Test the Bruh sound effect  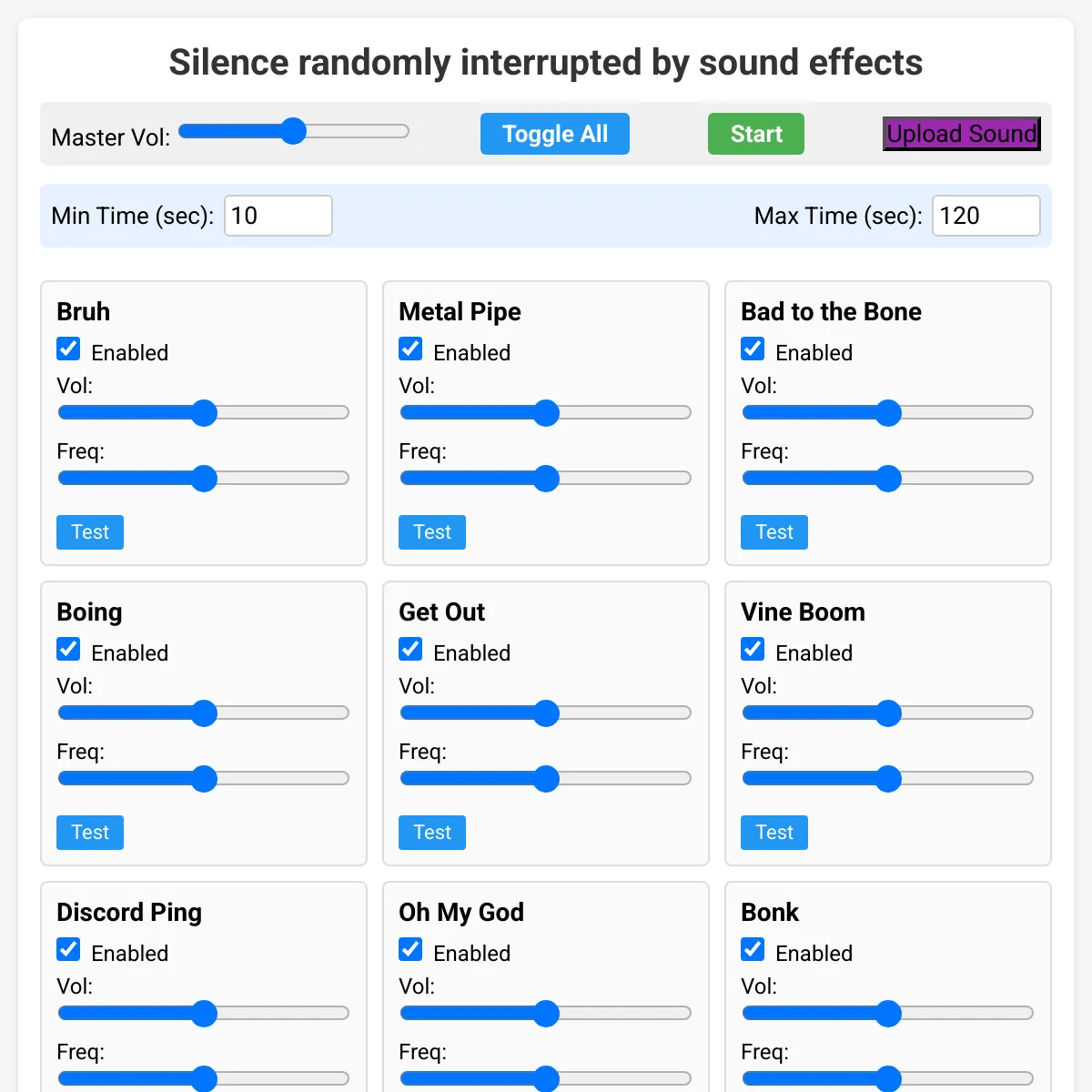(x=89, y=532)
